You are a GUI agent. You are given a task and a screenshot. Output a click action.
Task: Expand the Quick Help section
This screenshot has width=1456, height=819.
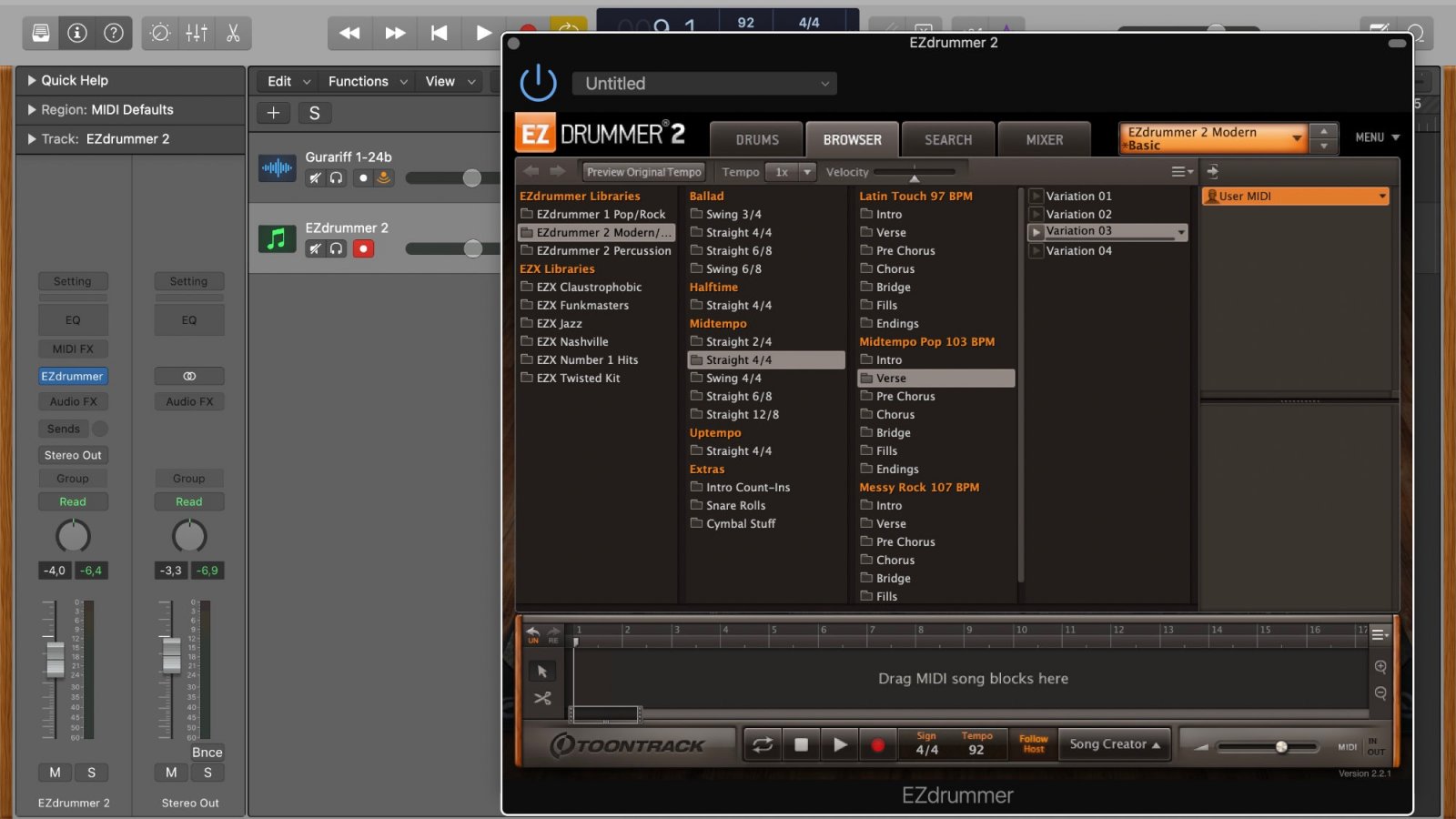point(33,80)
